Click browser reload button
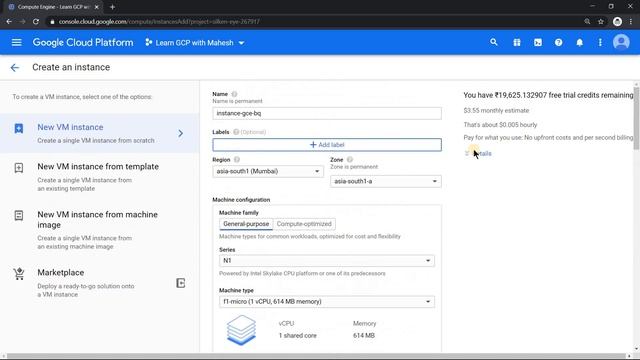 tap(36, 22)
